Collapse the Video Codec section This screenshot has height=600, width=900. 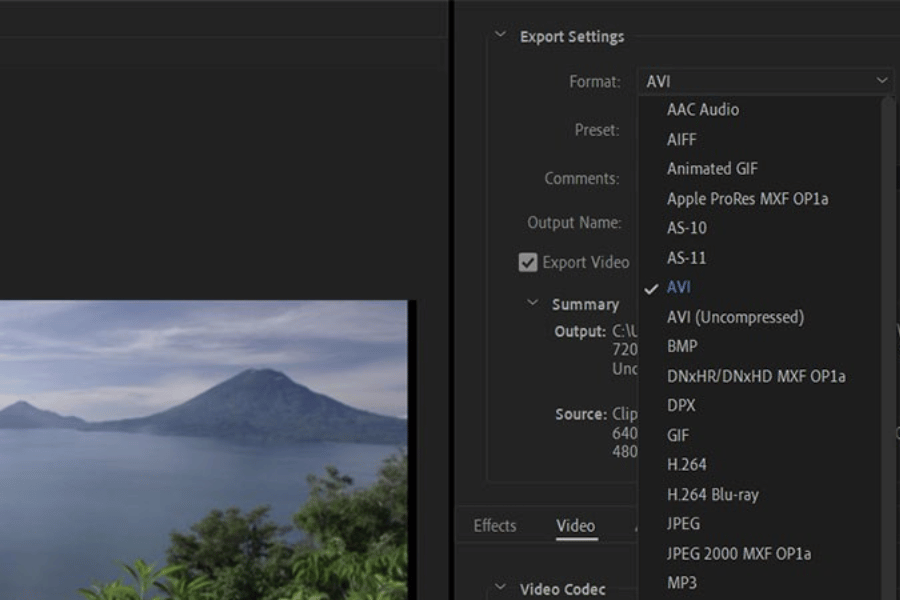coord(500,589)
